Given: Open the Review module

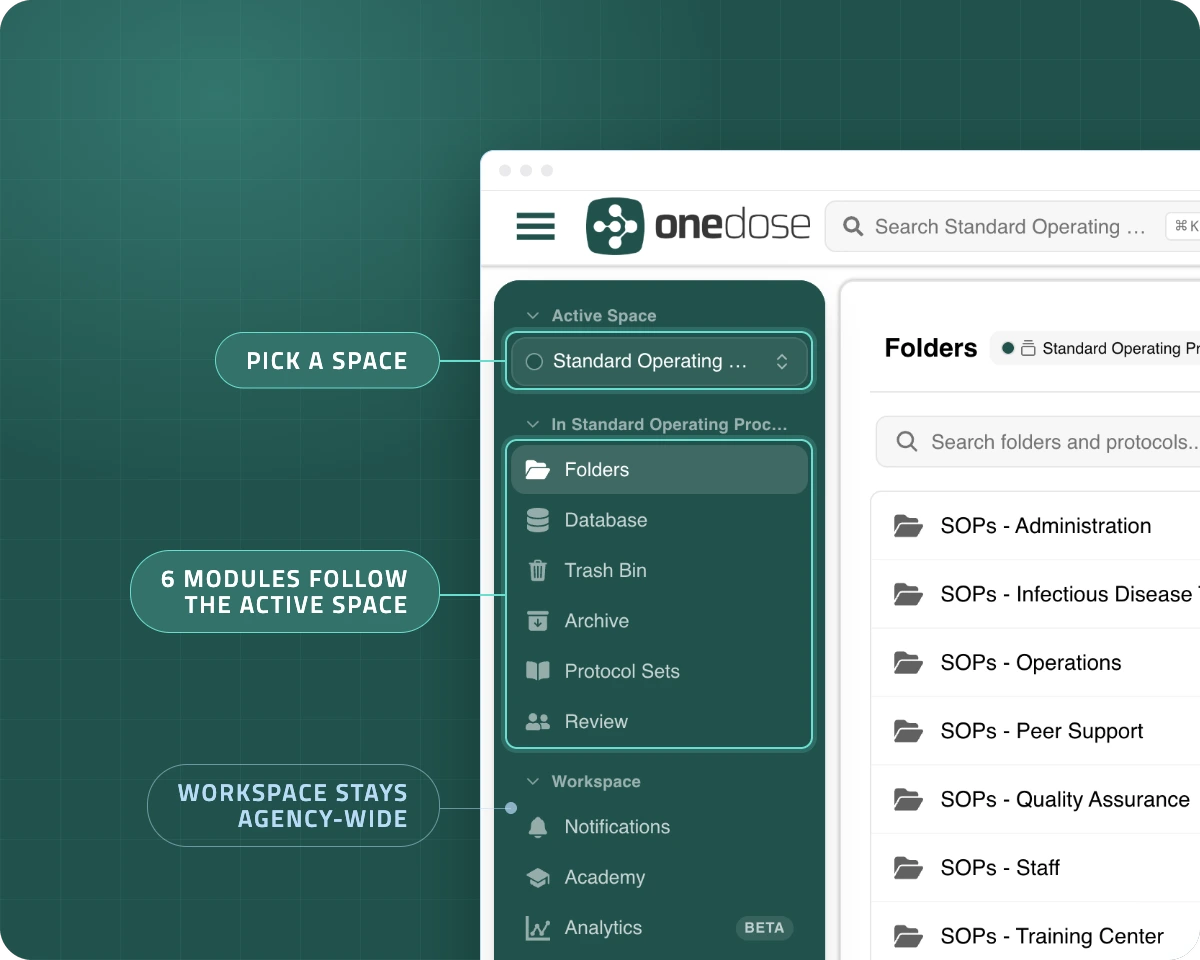Looking at the screenshot, I should pos(659,721).
